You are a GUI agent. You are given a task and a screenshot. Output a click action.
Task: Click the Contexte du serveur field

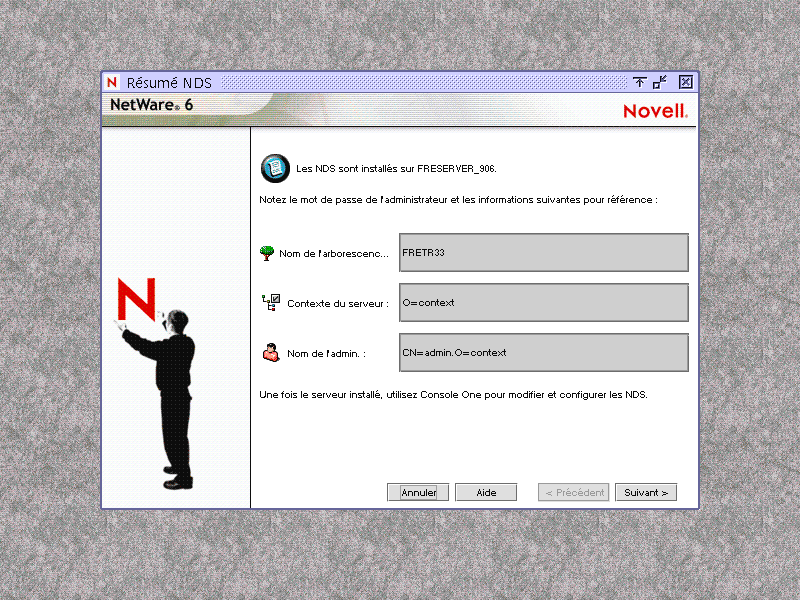(x=544, y=303)
